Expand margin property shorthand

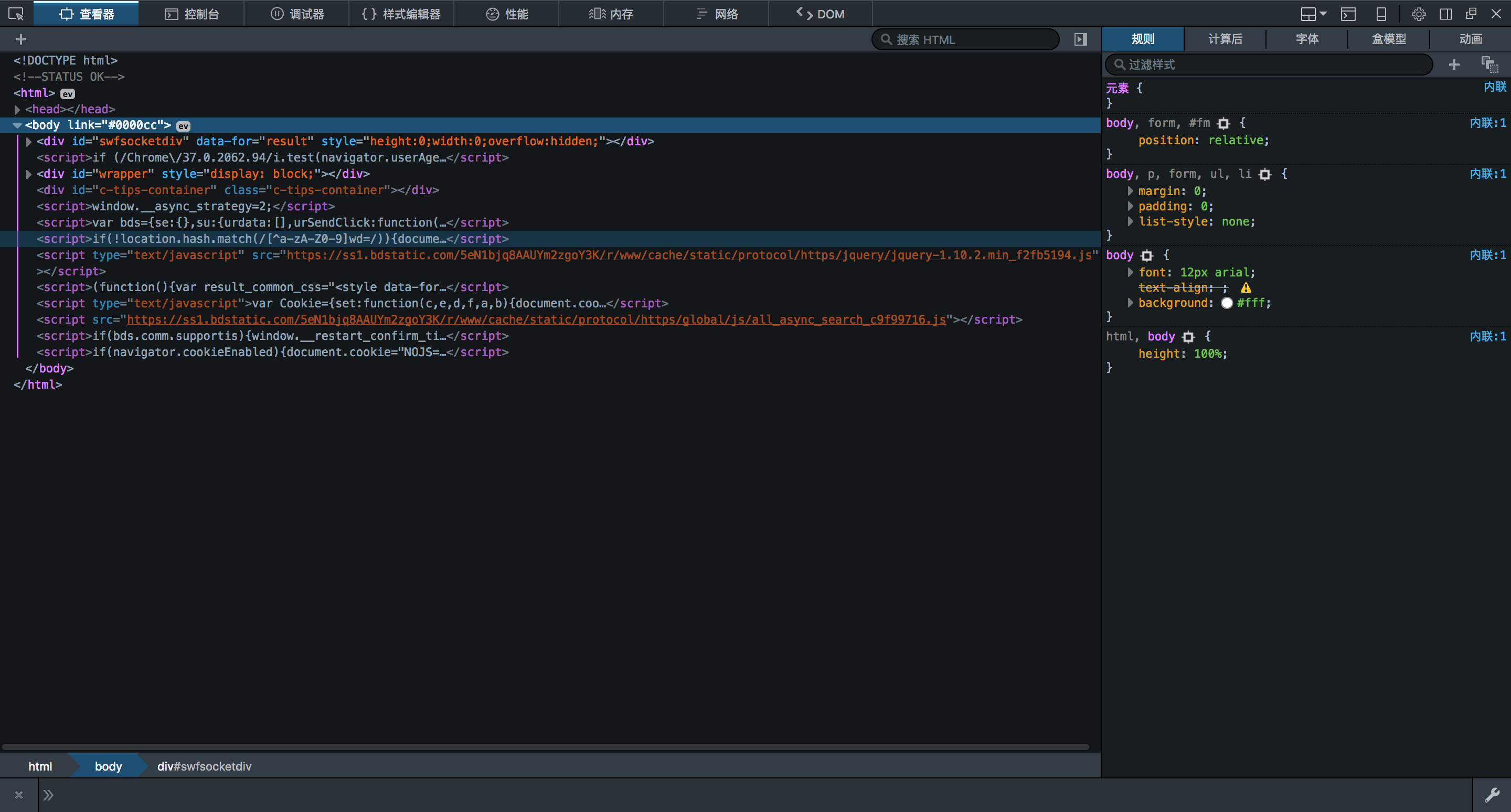pos(1130,190)
